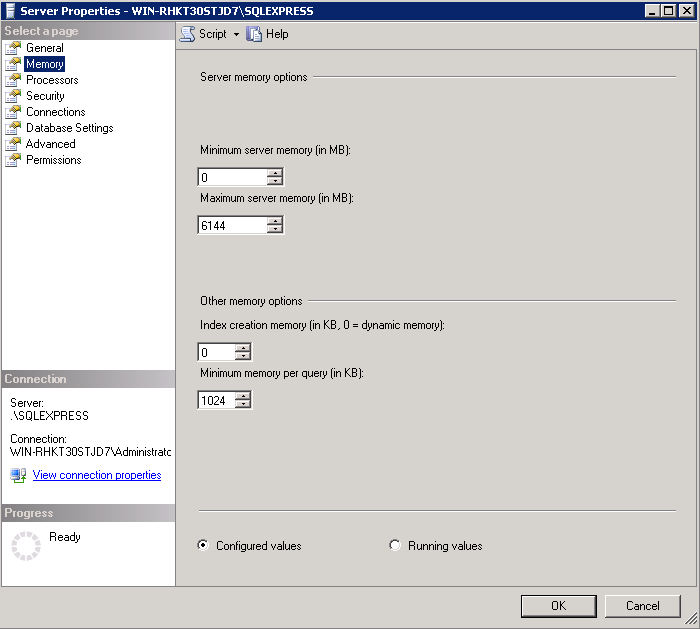This screenshot has width=700, height=629.
Task: Click the Advanced page icon
Action: pos(13,144)
